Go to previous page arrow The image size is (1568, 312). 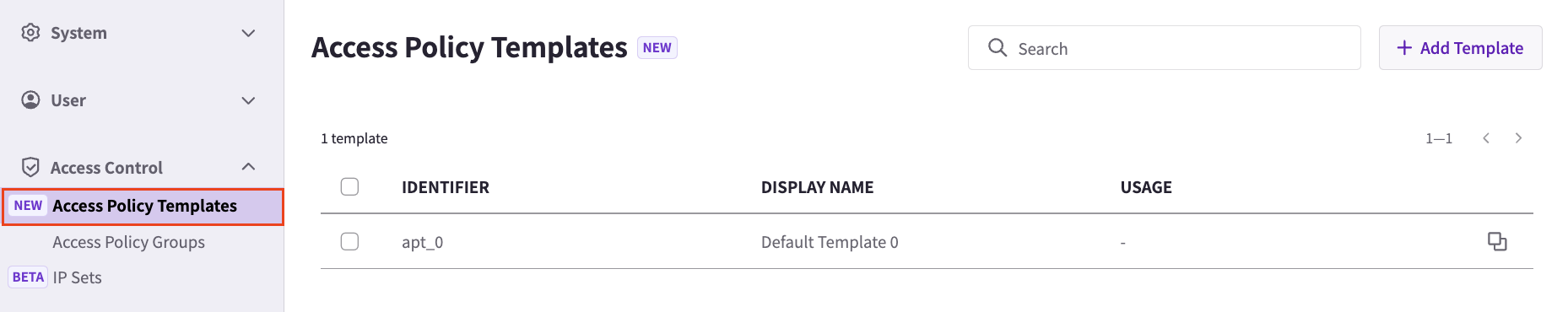[1486, 137]
